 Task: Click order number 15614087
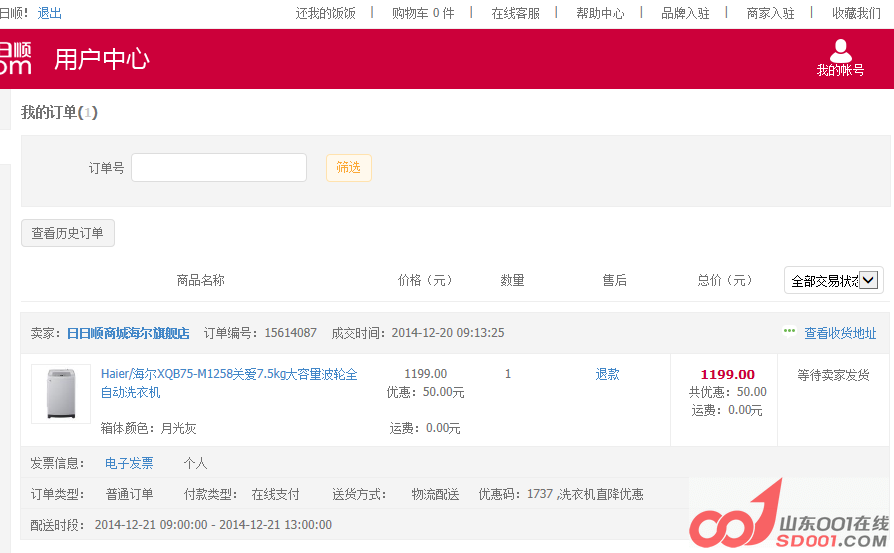click(291, 333)
